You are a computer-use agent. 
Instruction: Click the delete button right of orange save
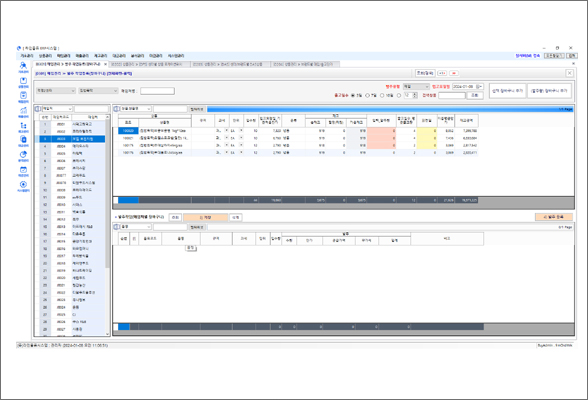tap(236, 217)
